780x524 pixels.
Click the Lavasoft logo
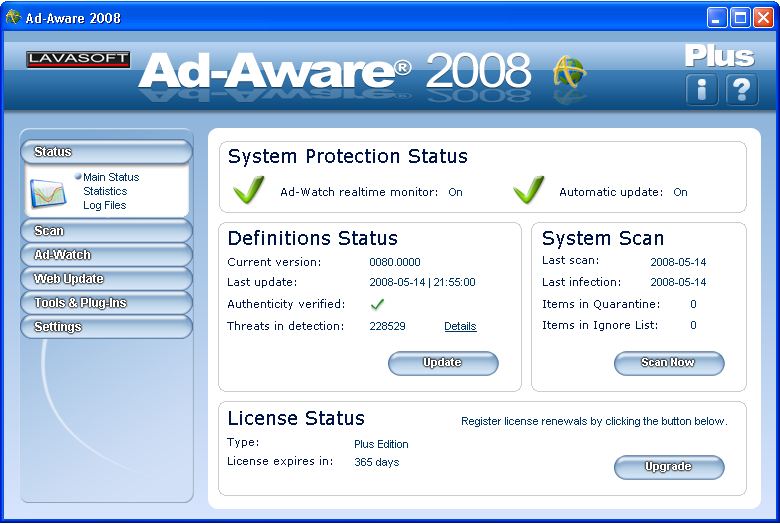click(78, 59)
